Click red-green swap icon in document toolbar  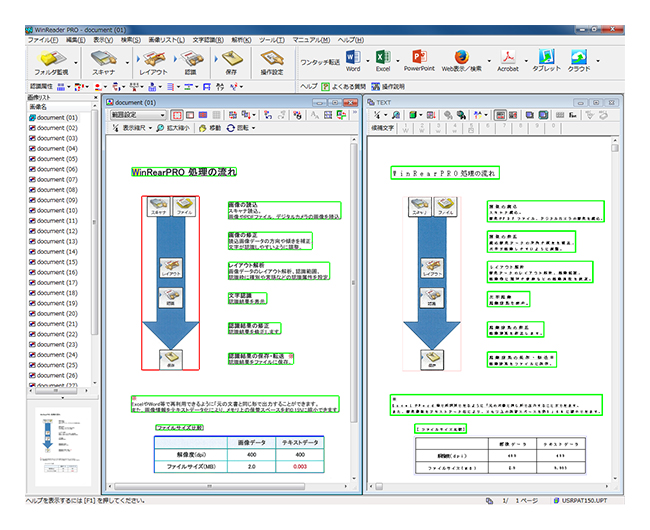pyautogui.click(x=342, y=115)
